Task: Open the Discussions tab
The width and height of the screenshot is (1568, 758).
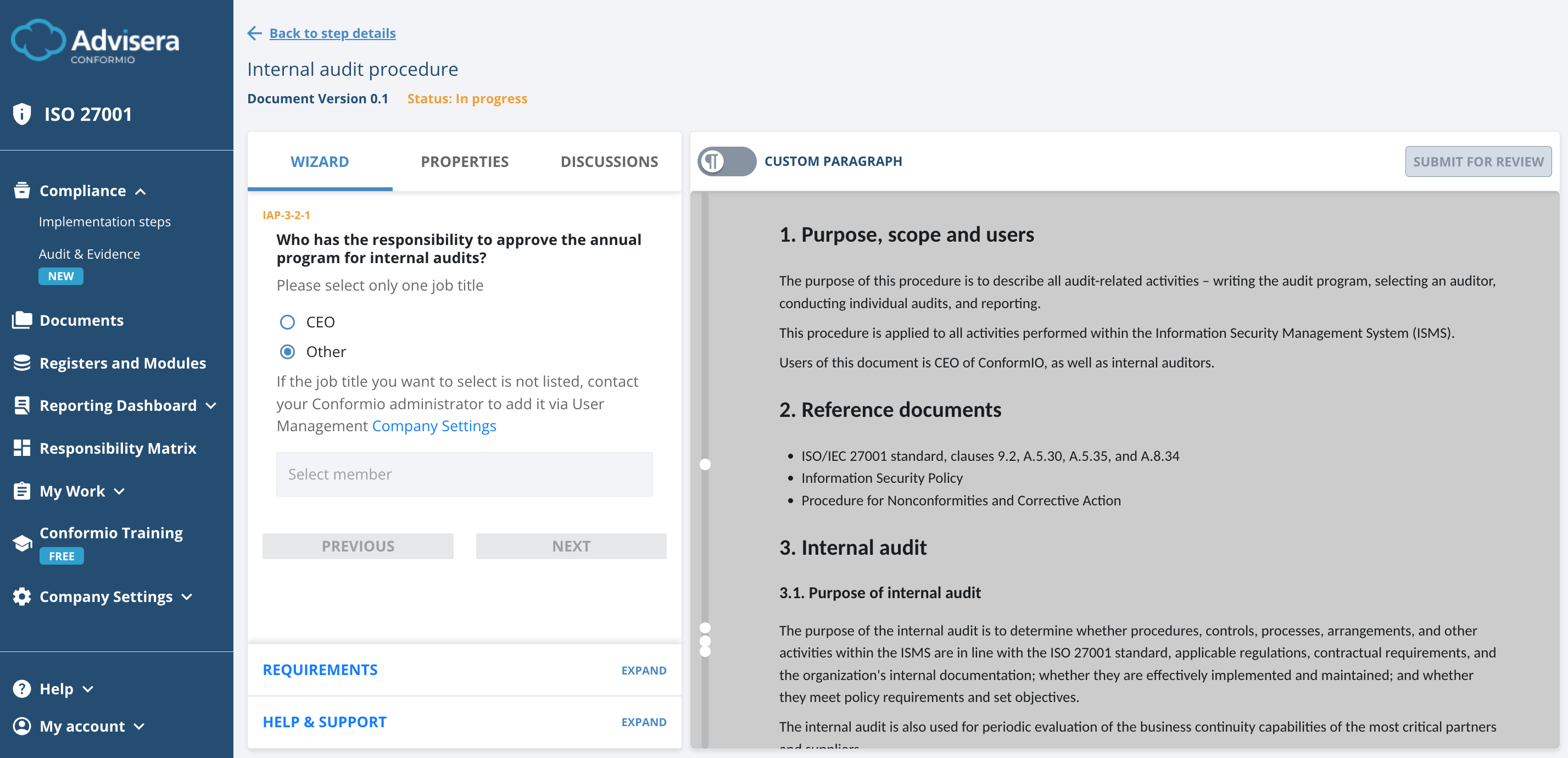Action: click(x=609, y=161)
